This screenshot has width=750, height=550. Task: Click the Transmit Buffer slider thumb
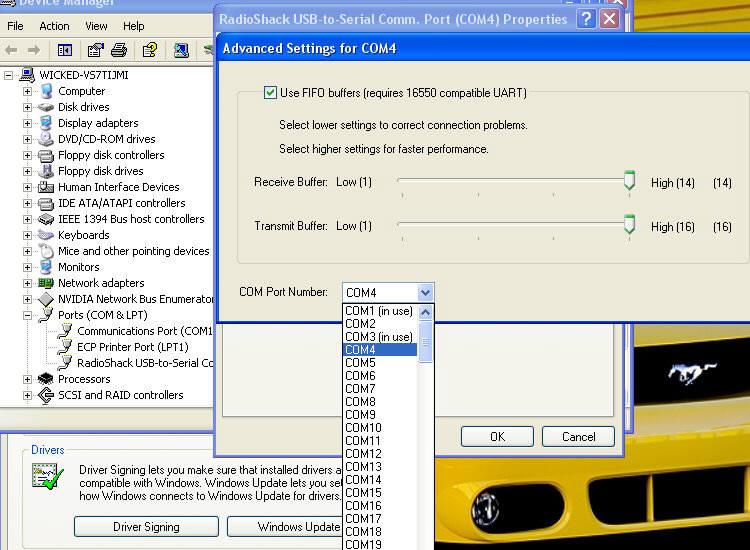pos(629,224)
